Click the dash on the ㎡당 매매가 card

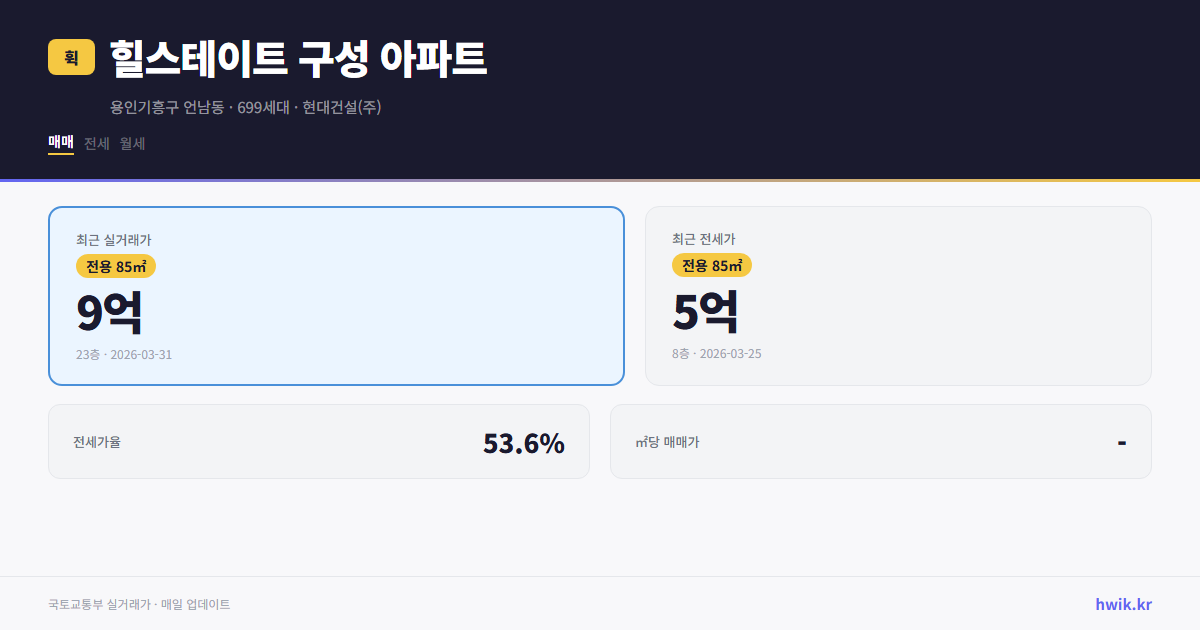[1122, 441]
